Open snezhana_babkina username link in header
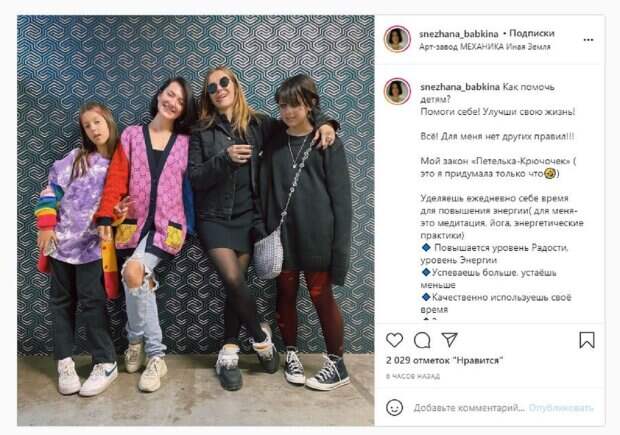Image resolution: width=620 pixels, height=435 pixels. 459,34
